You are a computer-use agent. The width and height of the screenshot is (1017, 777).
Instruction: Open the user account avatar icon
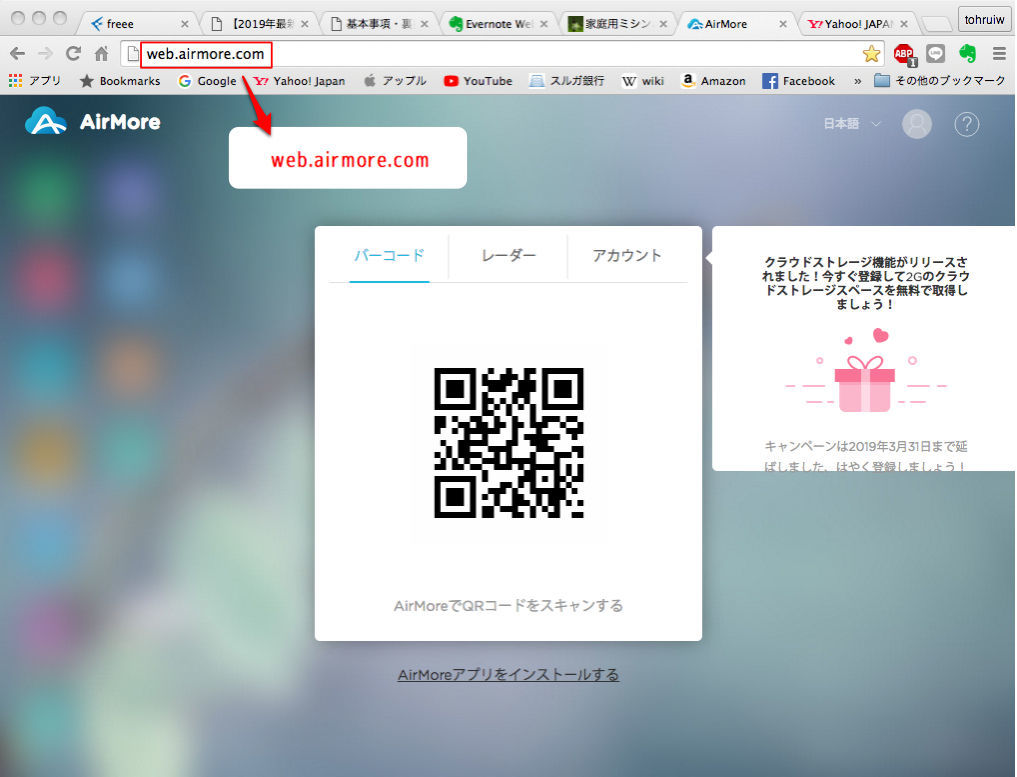coord(916,124)
